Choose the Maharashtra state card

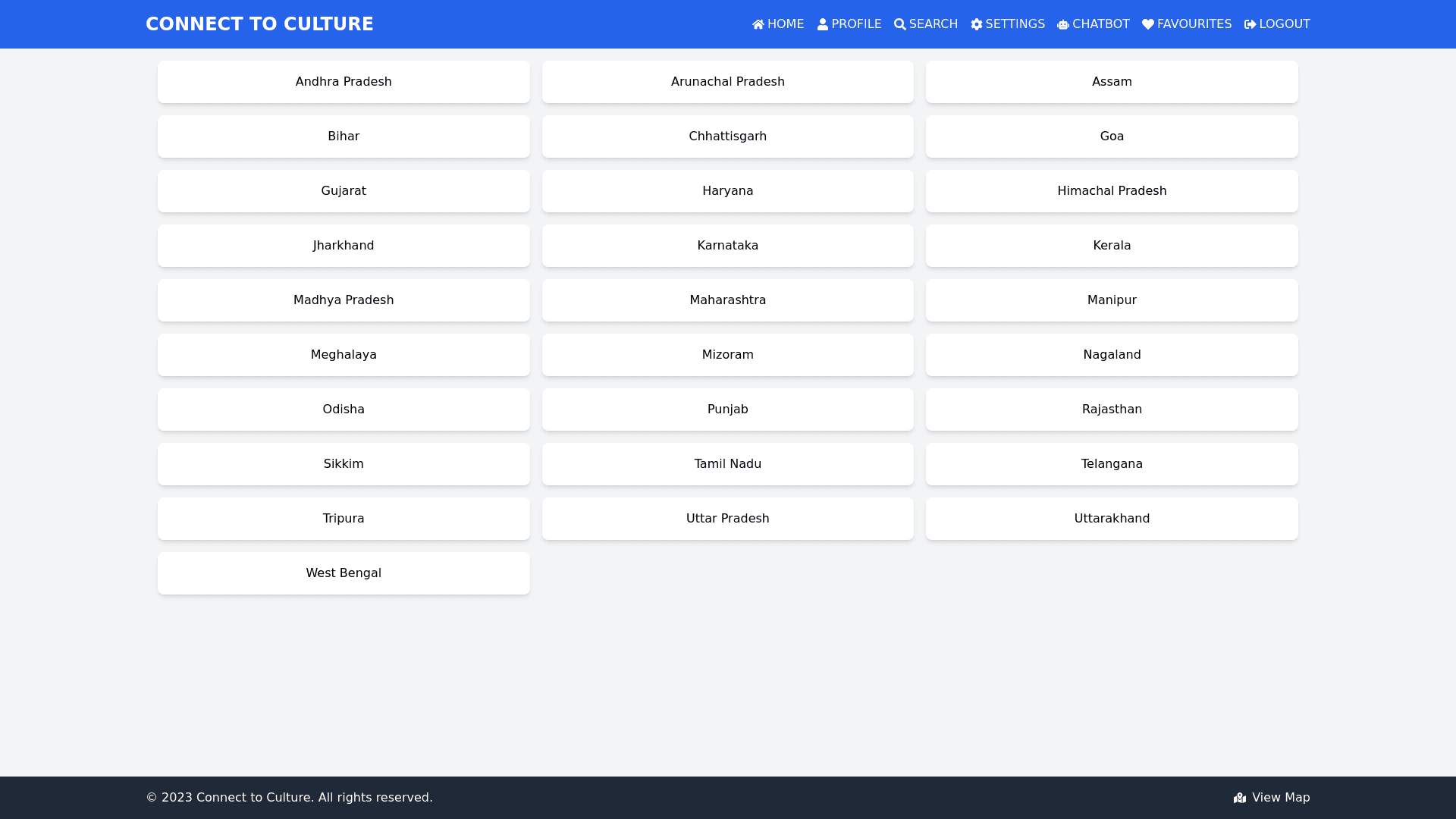point(727,300)
